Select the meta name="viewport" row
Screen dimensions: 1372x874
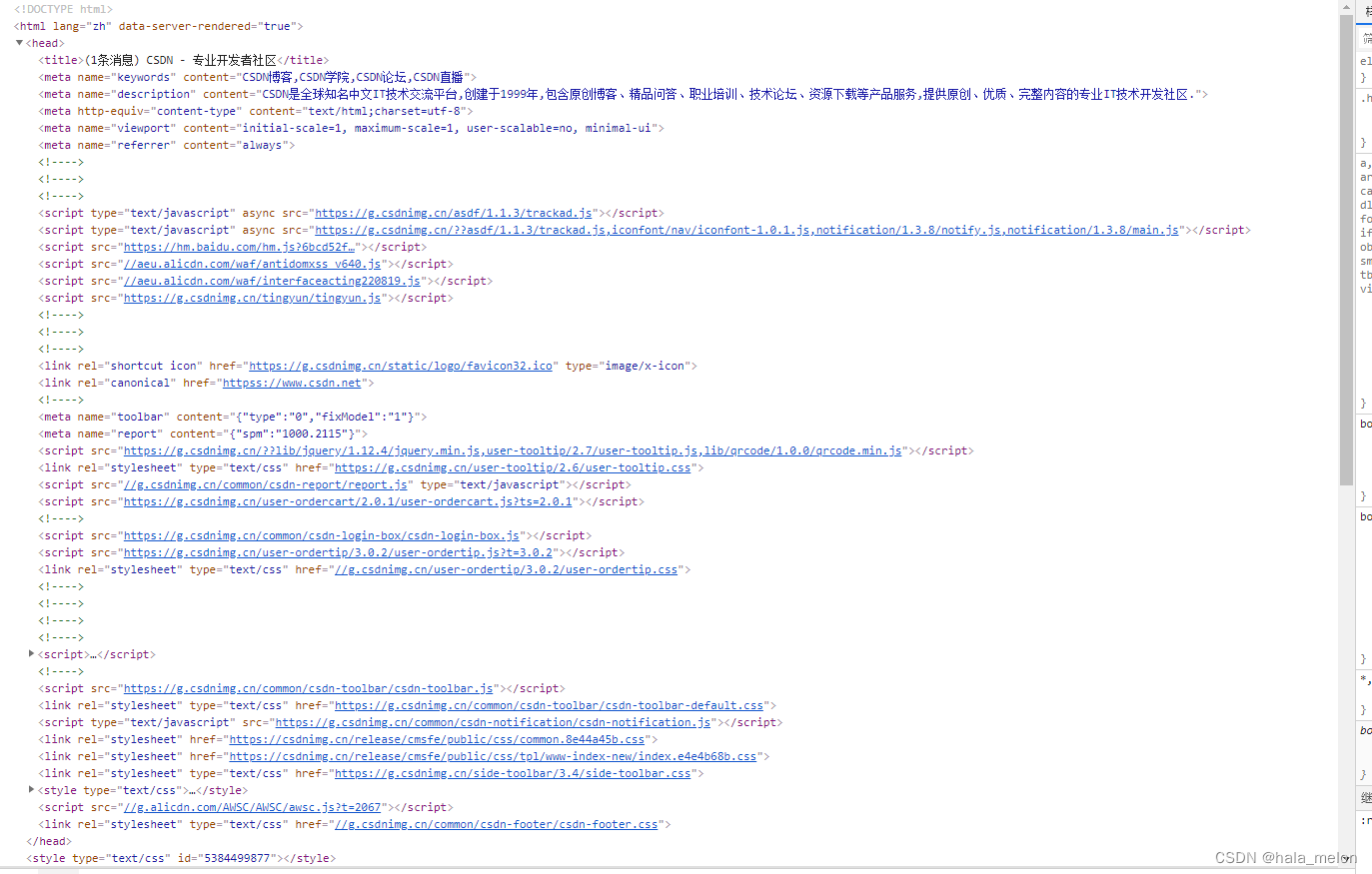coord(352,128)
